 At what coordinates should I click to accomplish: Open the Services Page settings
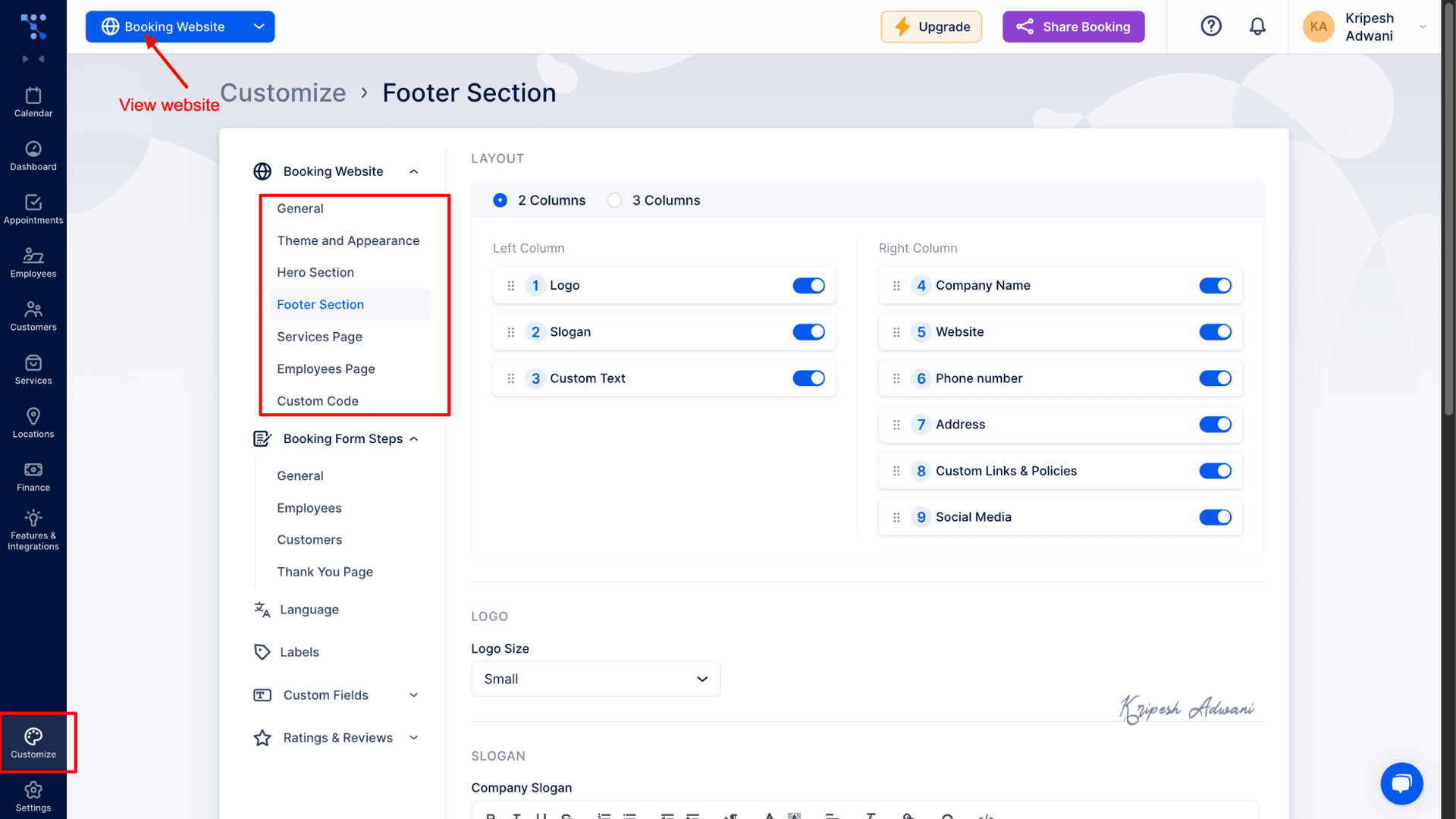[x=319, y=337]
